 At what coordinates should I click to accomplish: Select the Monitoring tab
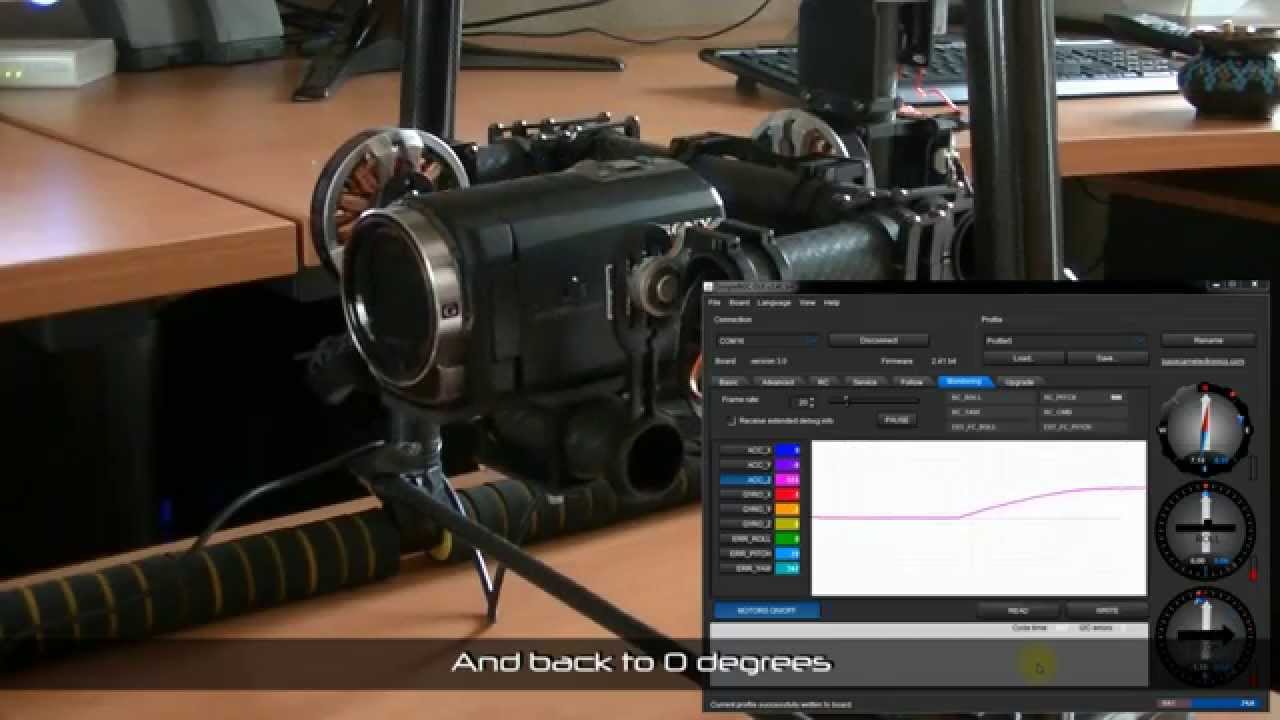coord(964,382)
